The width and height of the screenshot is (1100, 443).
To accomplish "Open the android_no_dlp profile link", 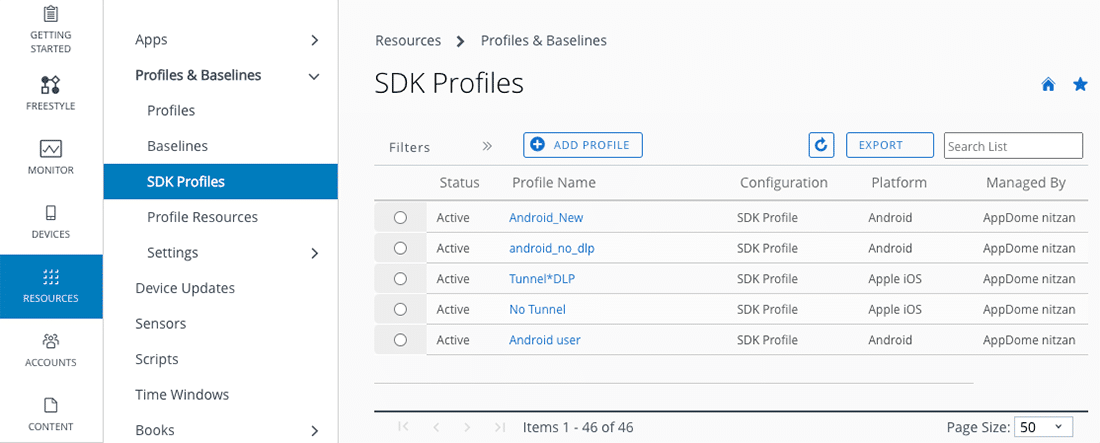I will click(x=551, y=248).
